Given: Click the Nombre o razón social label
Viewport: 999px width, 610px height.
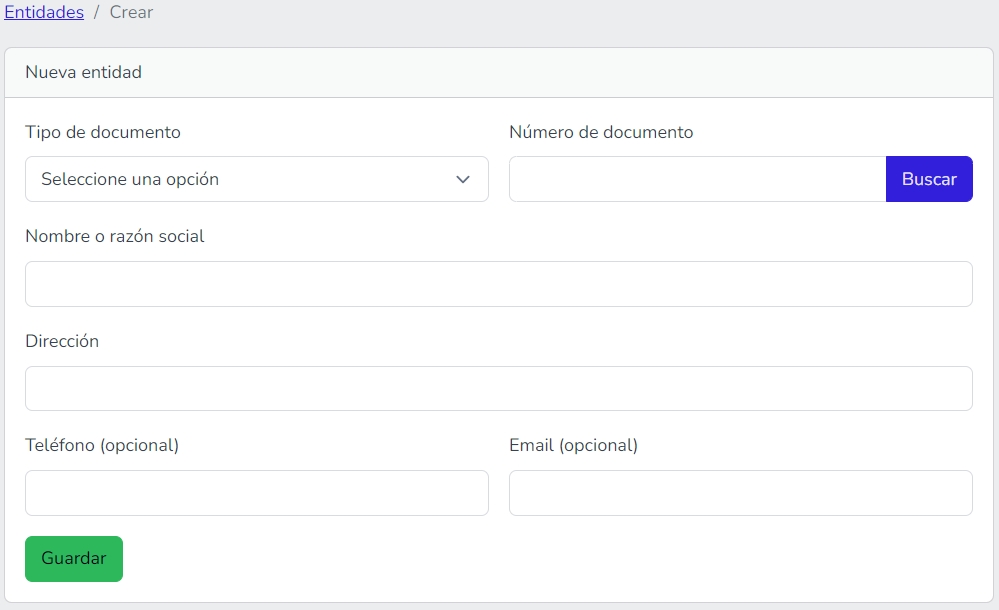Looking at the screenshot, I should point(115,236).
